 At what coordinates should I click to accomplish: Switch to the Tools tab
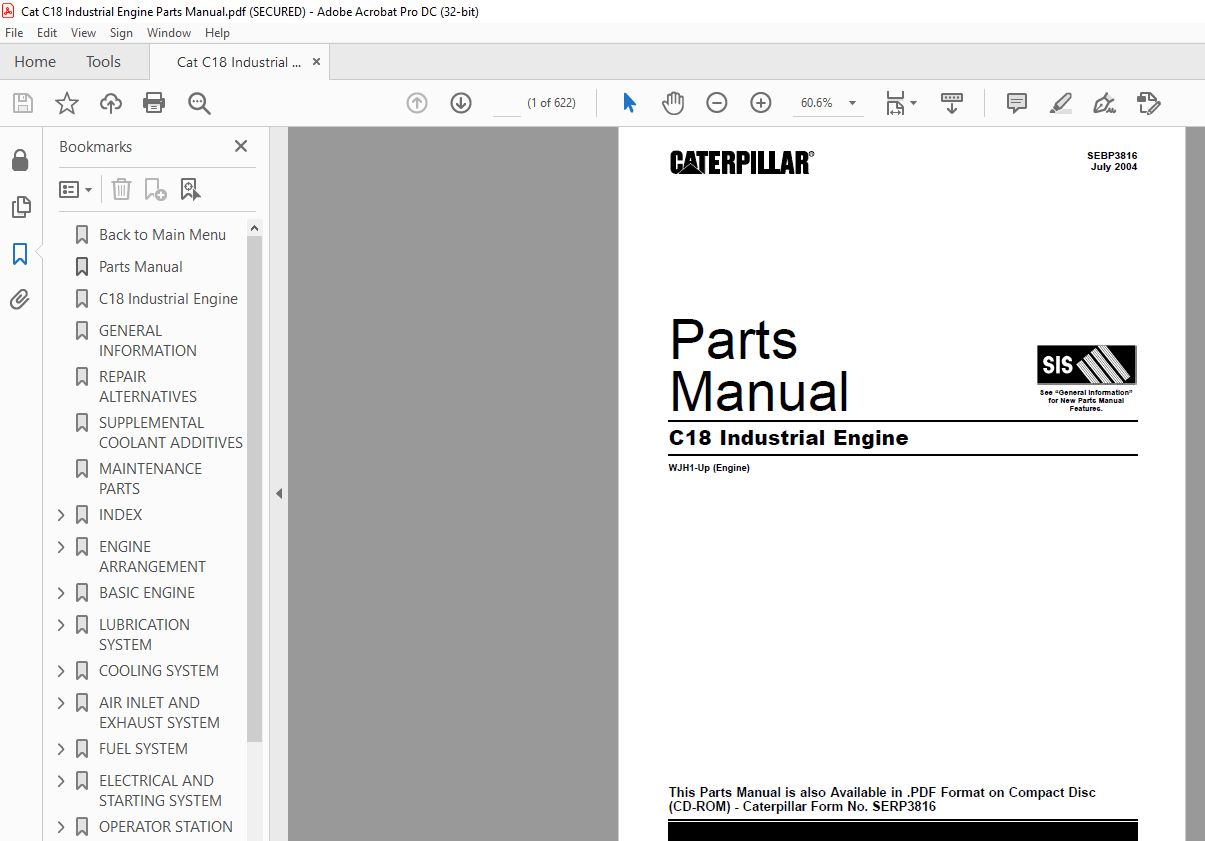click(x=103, y=62)
